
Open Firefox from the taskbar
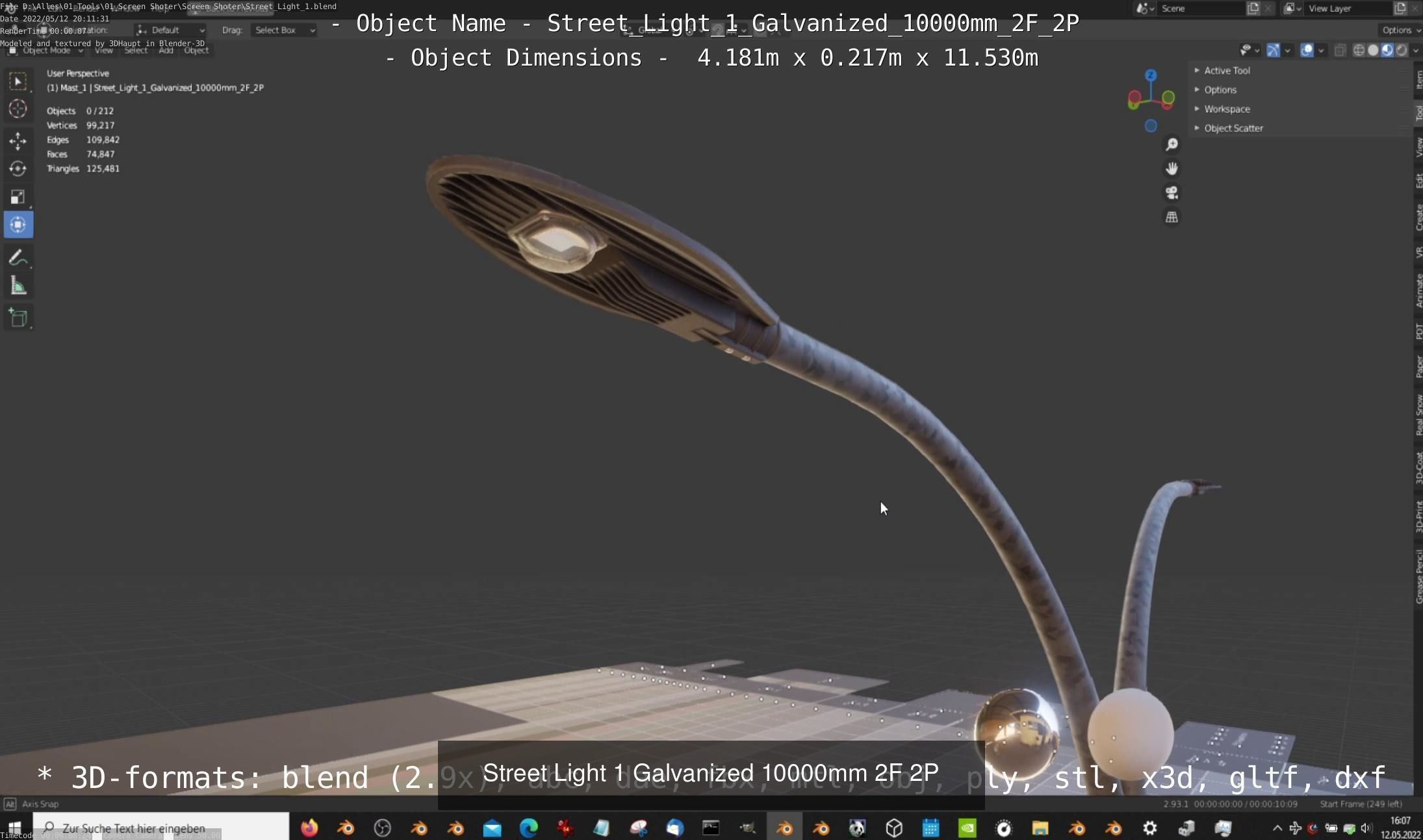(309, 828)
